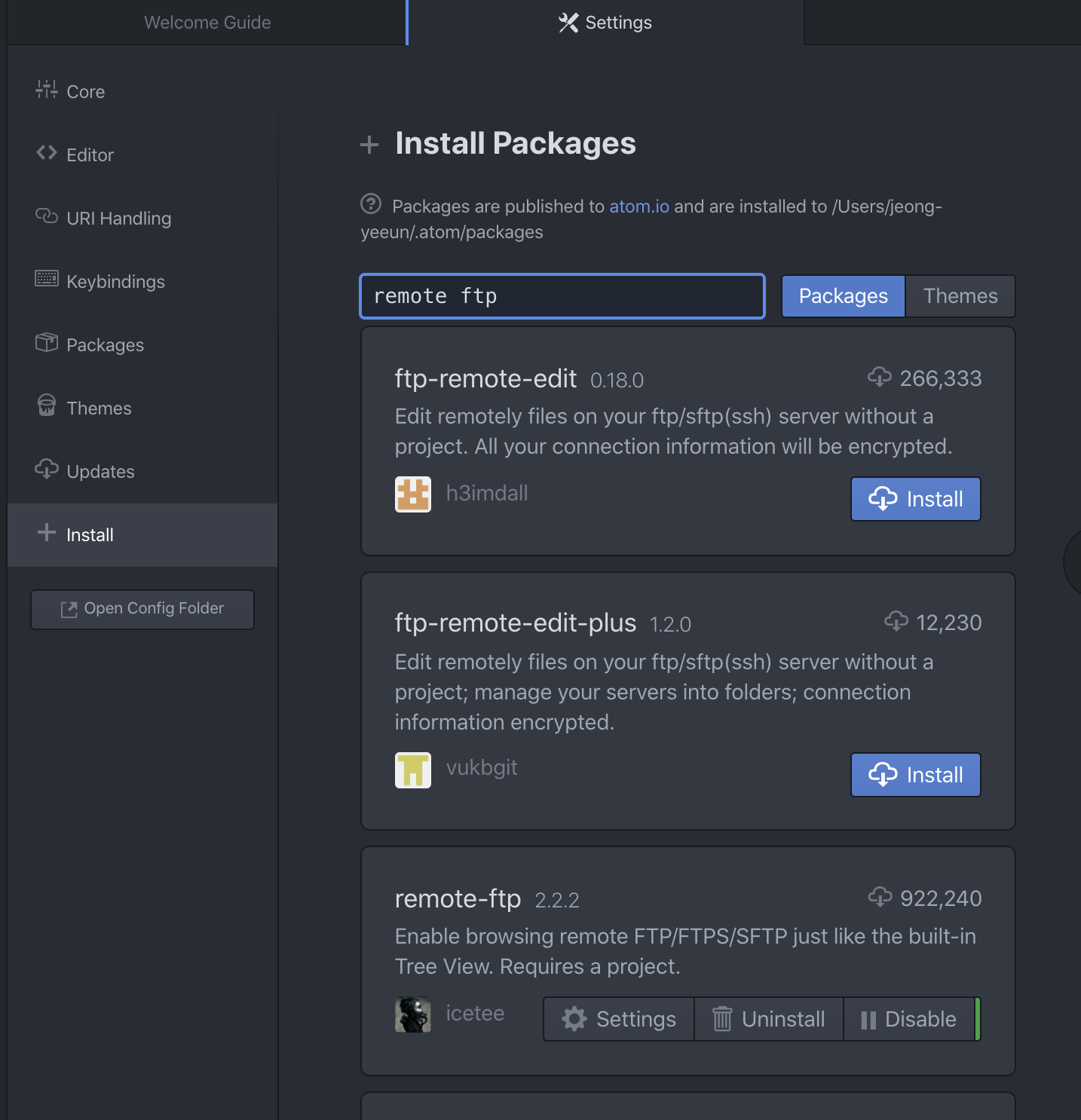This screenshot has height=1120, width=1081.
Task: Open the h3imdall author link
Action: (487, 493)
